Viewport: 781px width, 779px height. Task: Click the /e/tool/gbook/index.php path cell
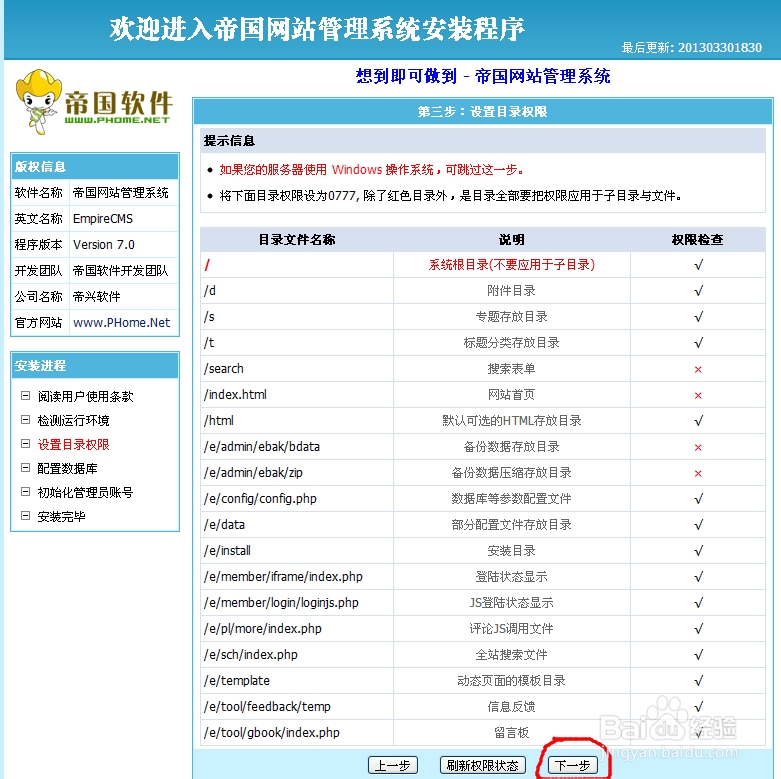(x=297, y=732)
